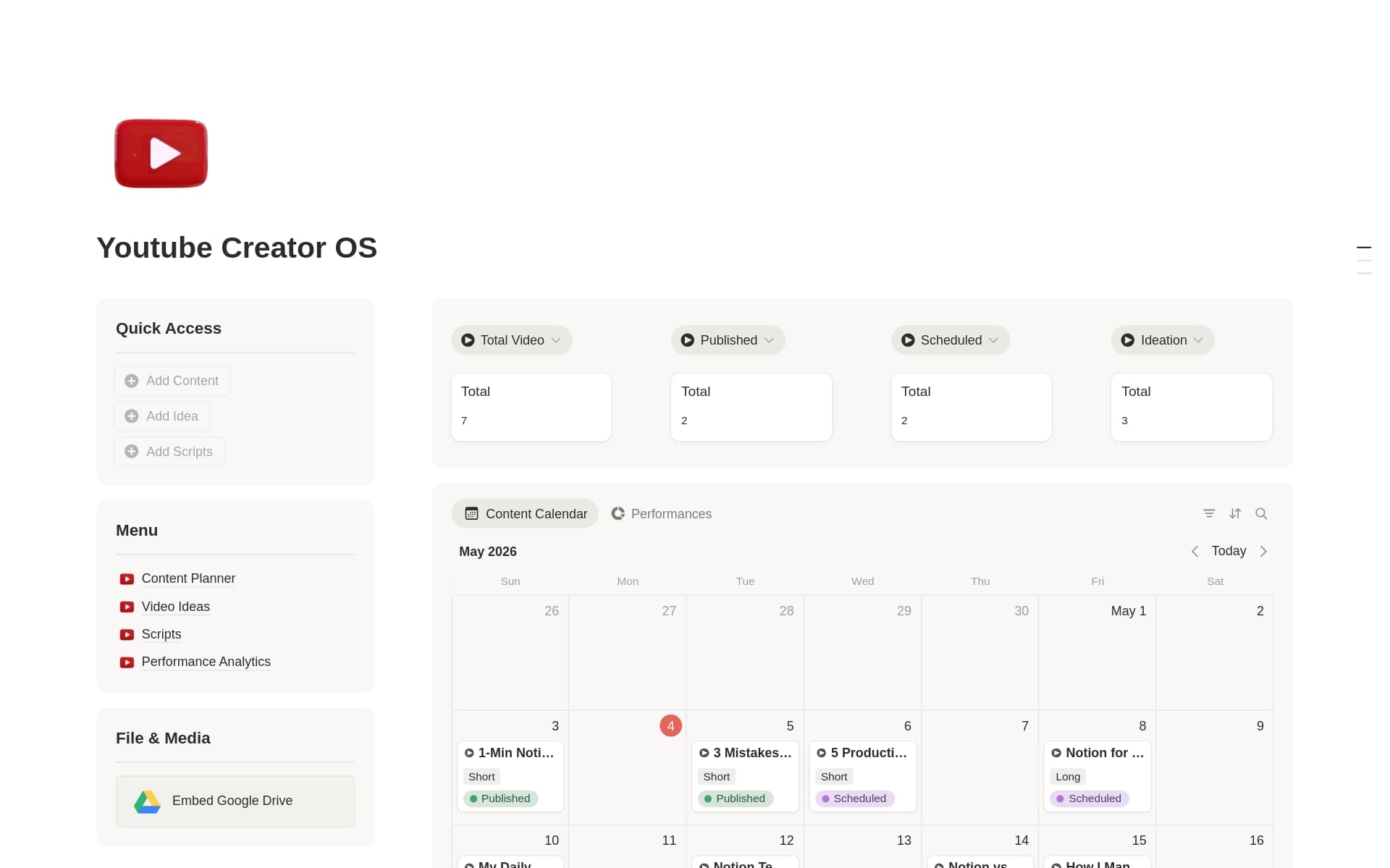Viewport: 1390px width, 868px height.
Task: Expand the Published view dropdown chevron
Action: [x=769, y=340]
